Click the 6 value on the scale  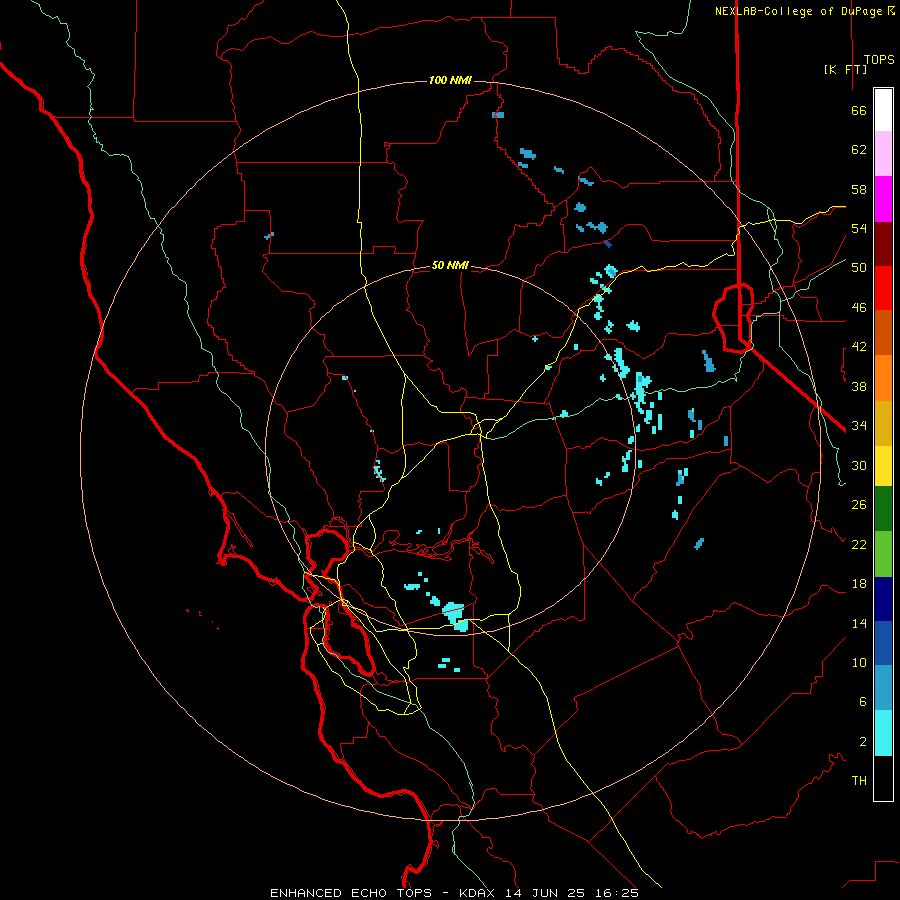tap(863, 701)
